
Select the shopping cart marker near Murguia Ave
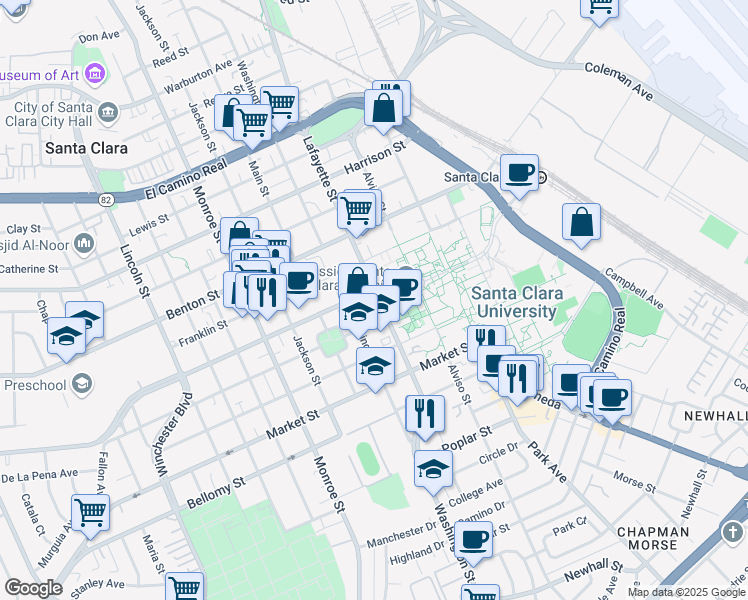pyautogui.click(x=91, y=514)
